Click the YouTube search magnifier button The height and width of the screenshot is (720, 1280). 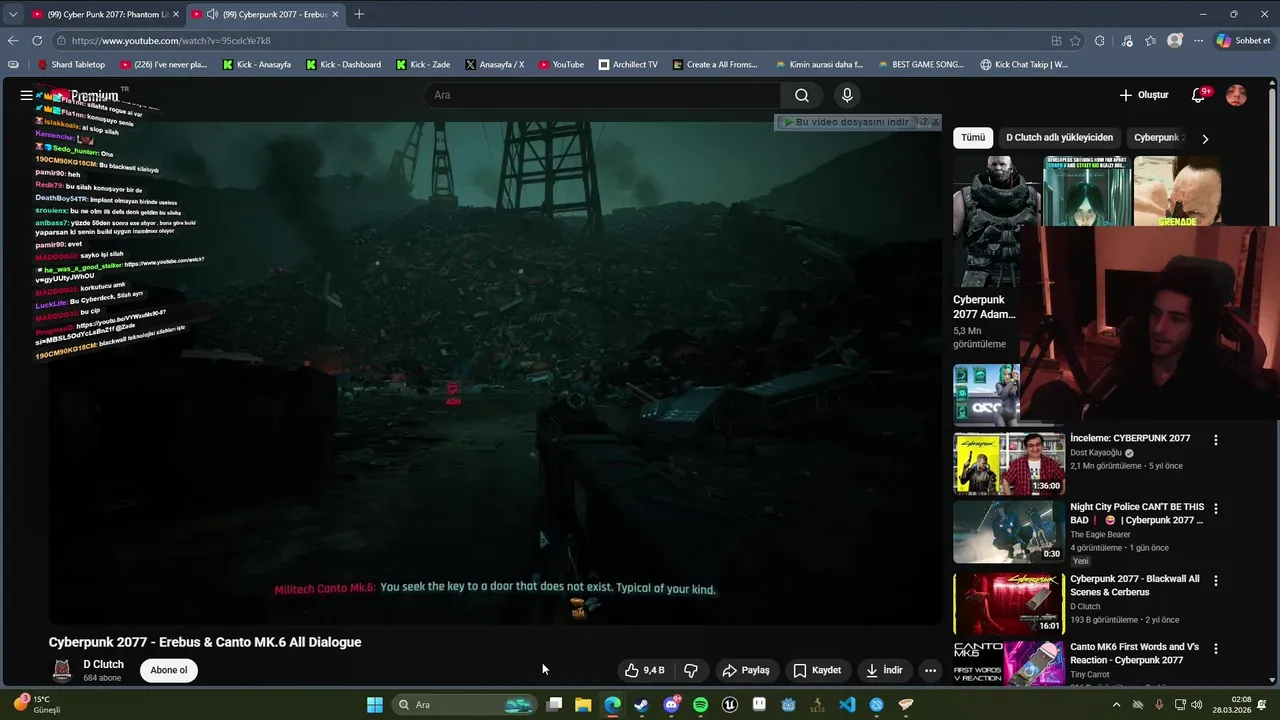click(802, 95)
